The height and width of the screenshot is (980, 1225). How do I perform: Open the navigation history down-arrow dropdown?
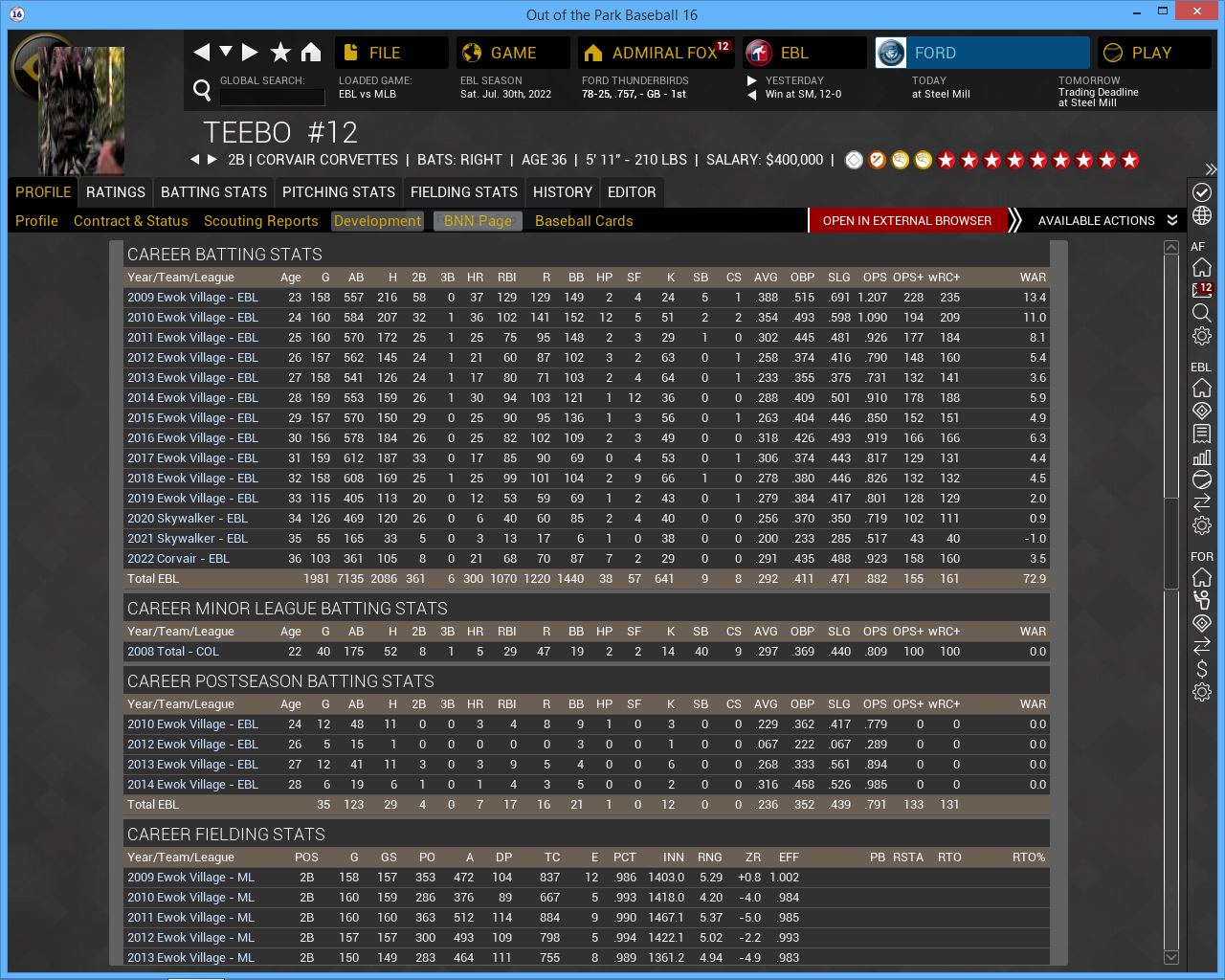coord(226,52)
